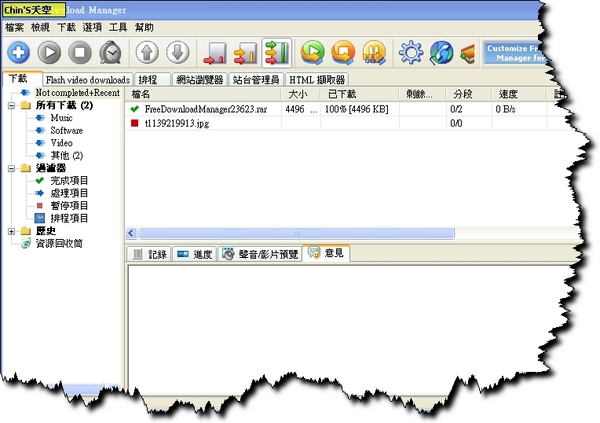The image size is (600, 423).
Task: Select the Software category
Action: tap(67, 131)
